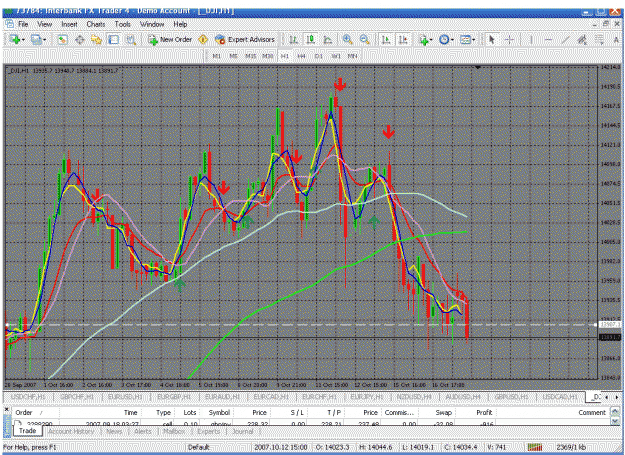
Task: Select the Vertical Line drawing tool
Action: (531, 39)
